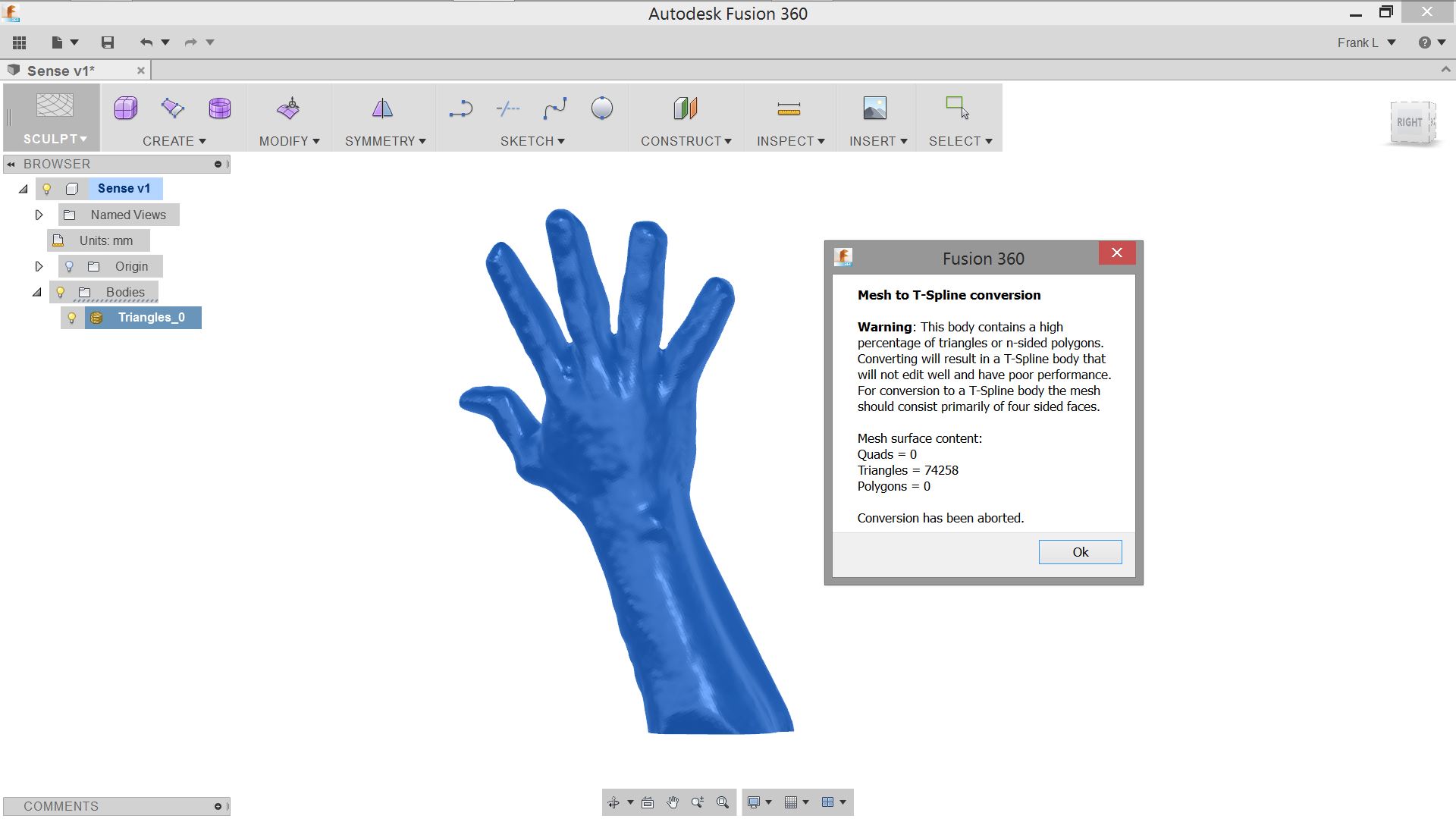Screen dimensions: 1456x819
Task: Open the Symmetry mirror tool icon
Action: (x=383, y=108)
